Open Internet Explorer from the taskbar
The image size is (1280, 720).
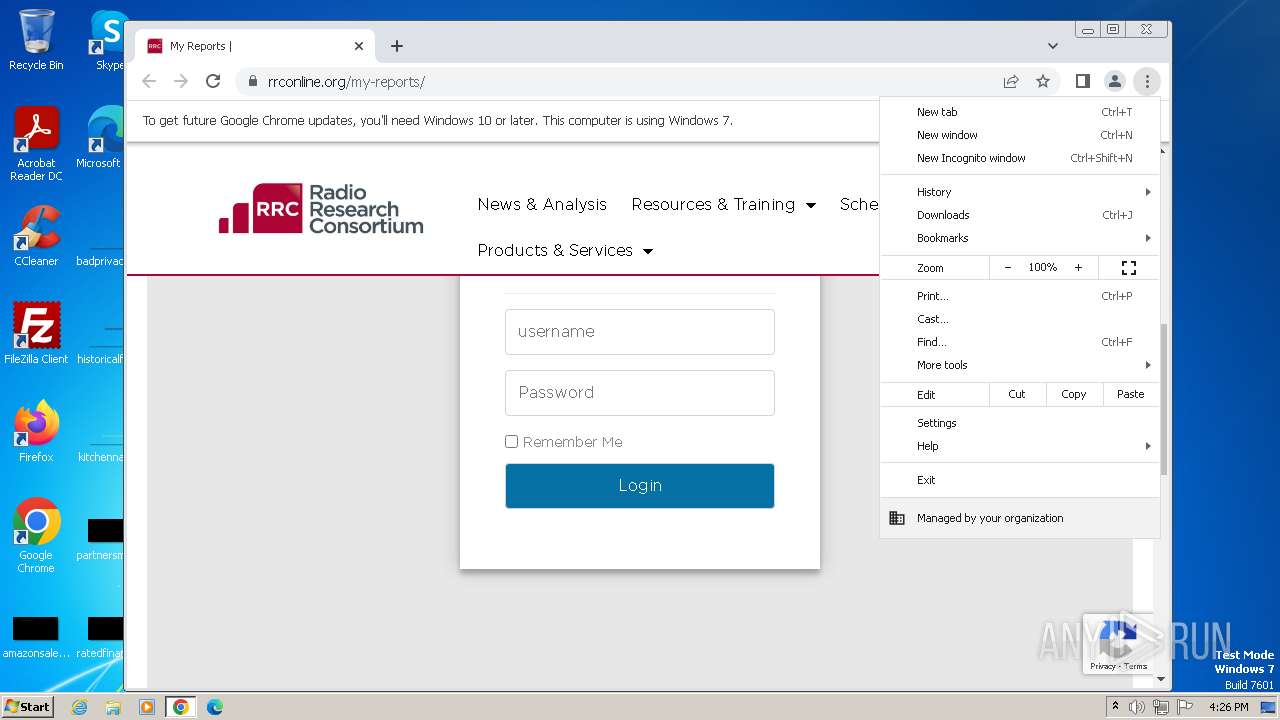79,707
